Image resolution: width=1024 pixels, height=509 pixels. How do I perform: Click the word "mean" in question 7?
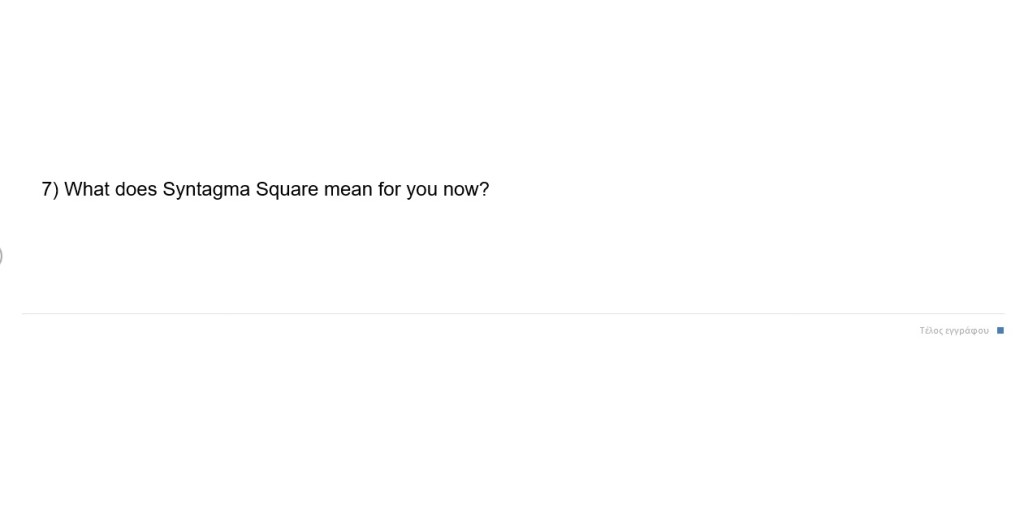coord(348,189)
